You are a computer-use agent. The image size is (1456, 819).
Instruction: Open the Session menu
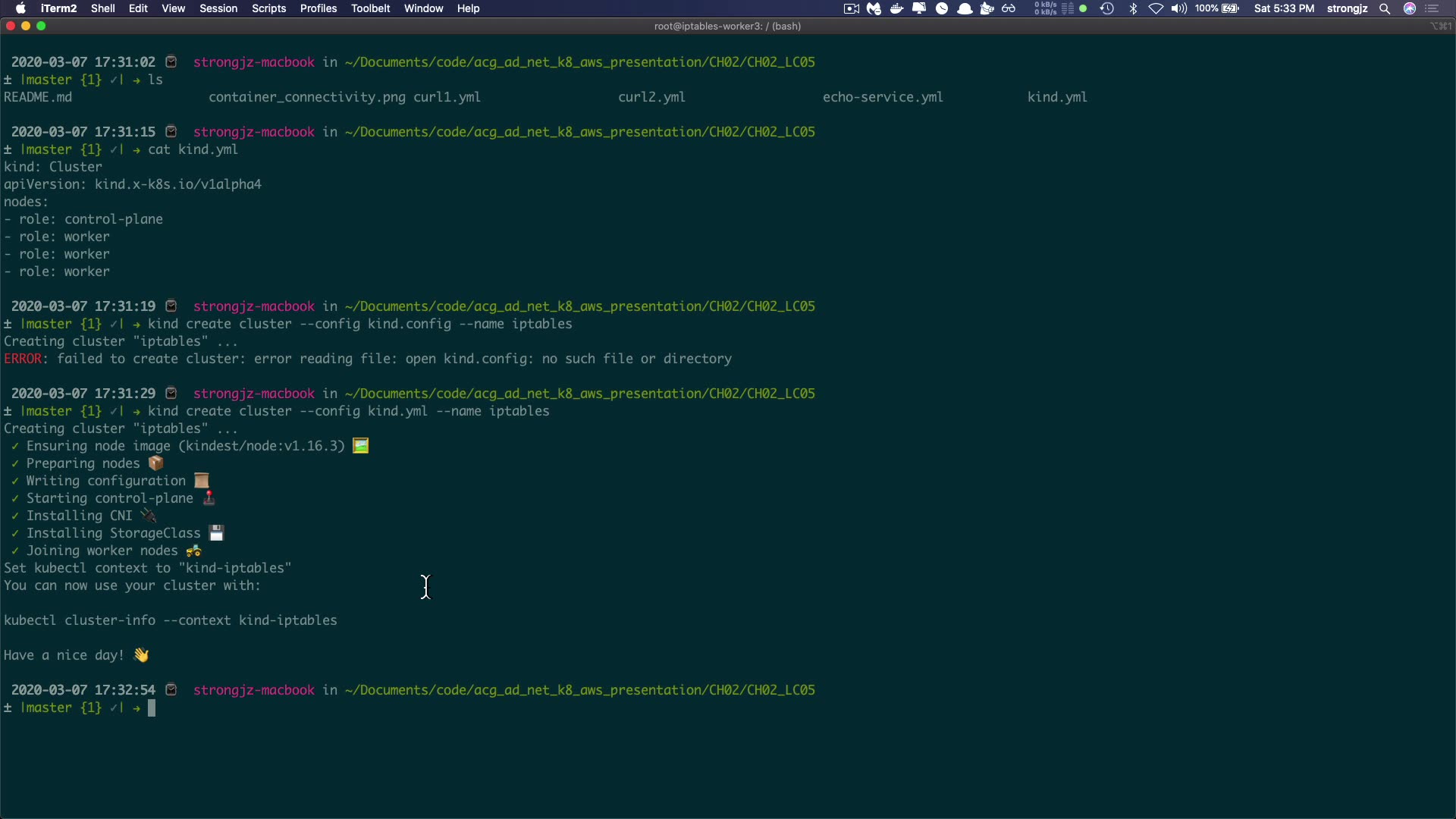pyautogui.click(x=218, y=8)
